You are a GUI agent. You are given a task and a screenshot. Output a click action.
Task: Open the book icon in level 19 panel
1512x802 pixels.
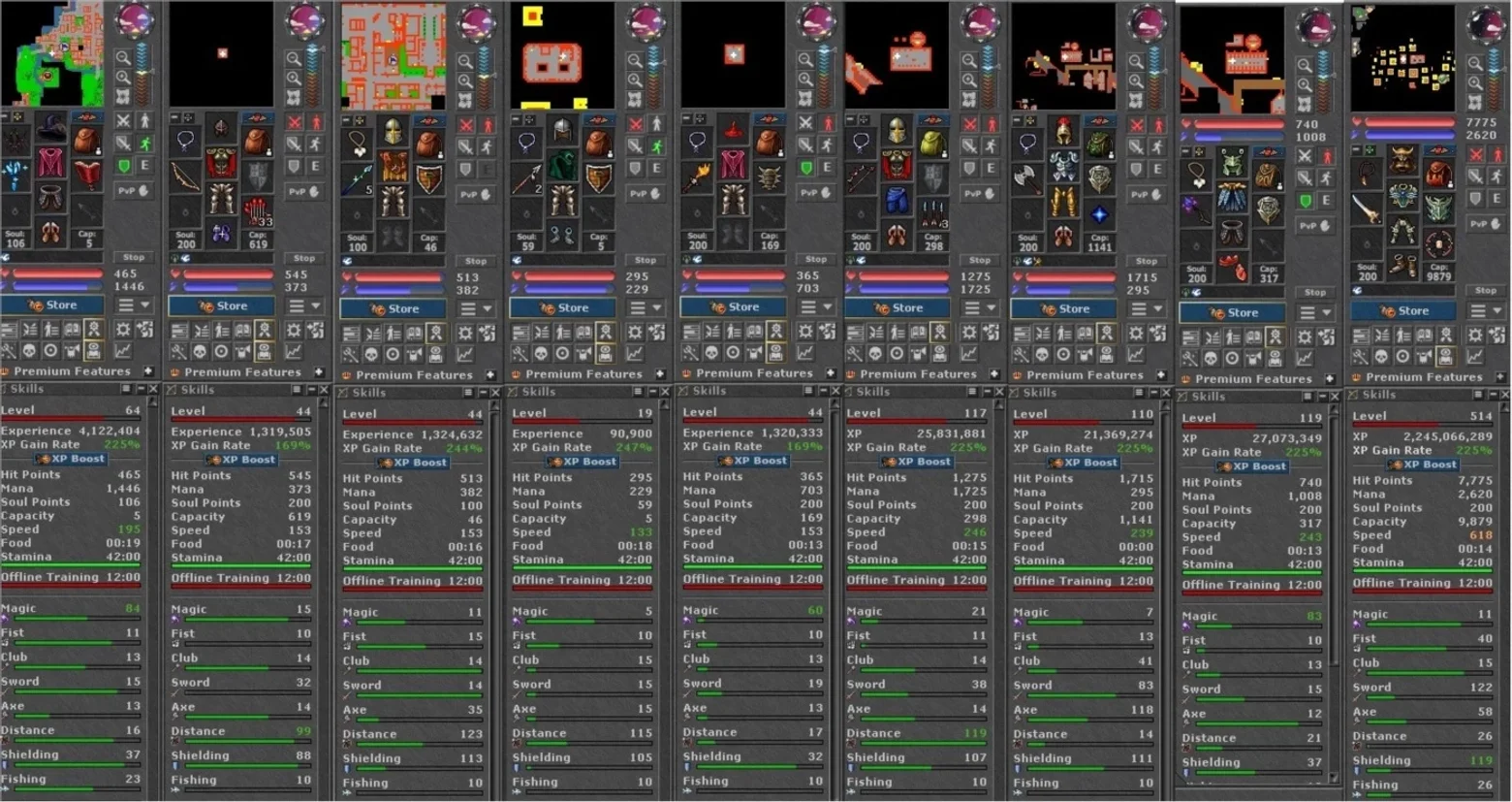click(583, 333)
